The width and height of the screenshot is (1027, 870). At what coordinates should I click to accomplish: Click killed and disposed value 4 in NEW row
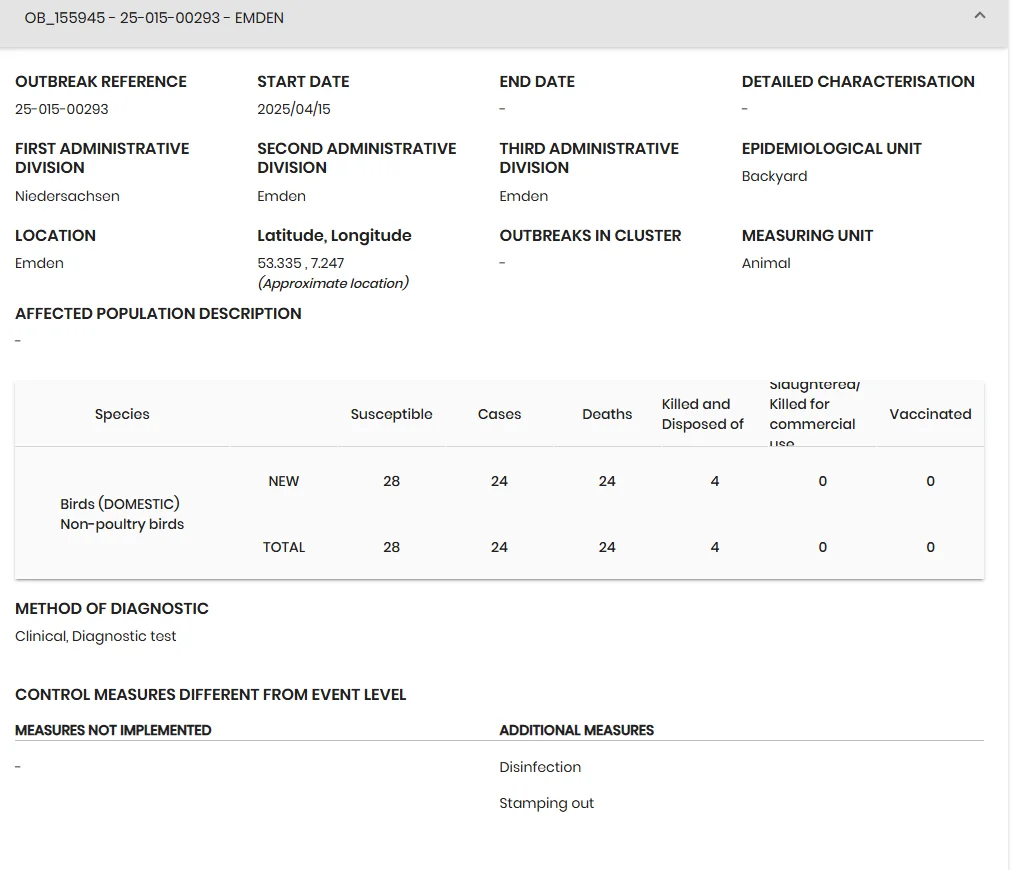pyautogui.click(x=715, y=481)
